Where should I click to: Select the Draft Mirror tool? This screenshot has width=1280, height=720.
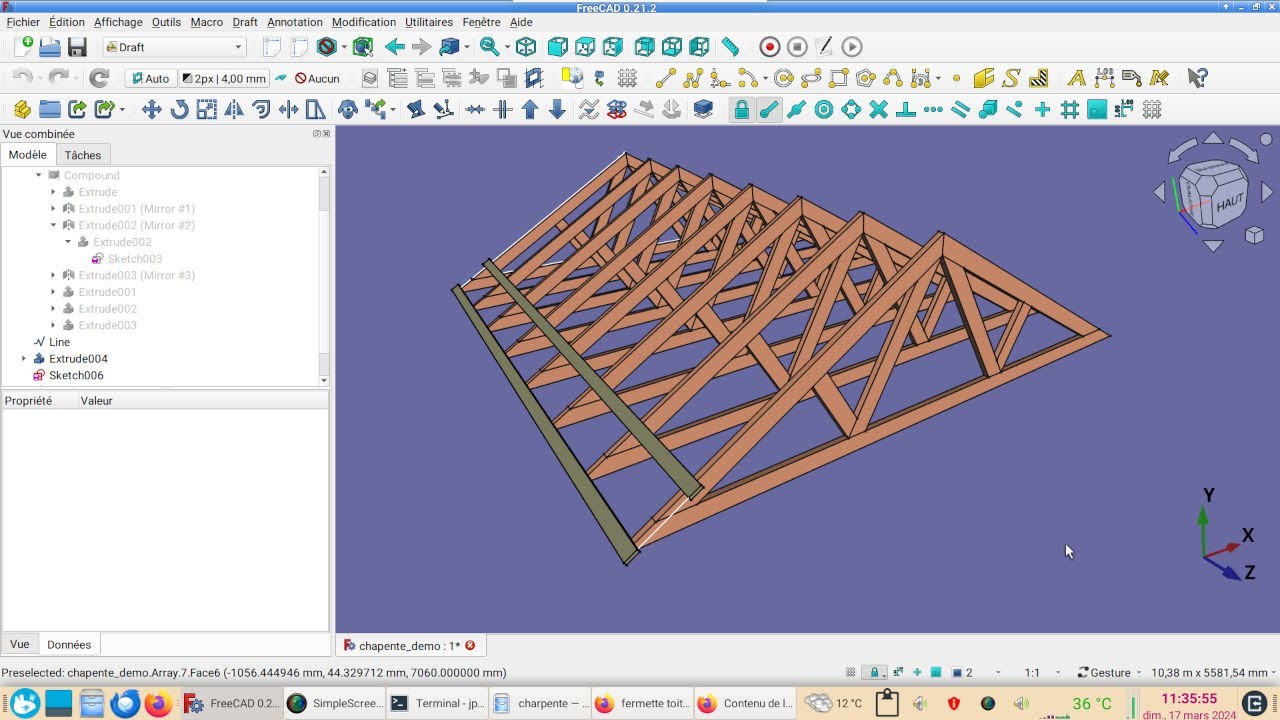tap(233, 109)
